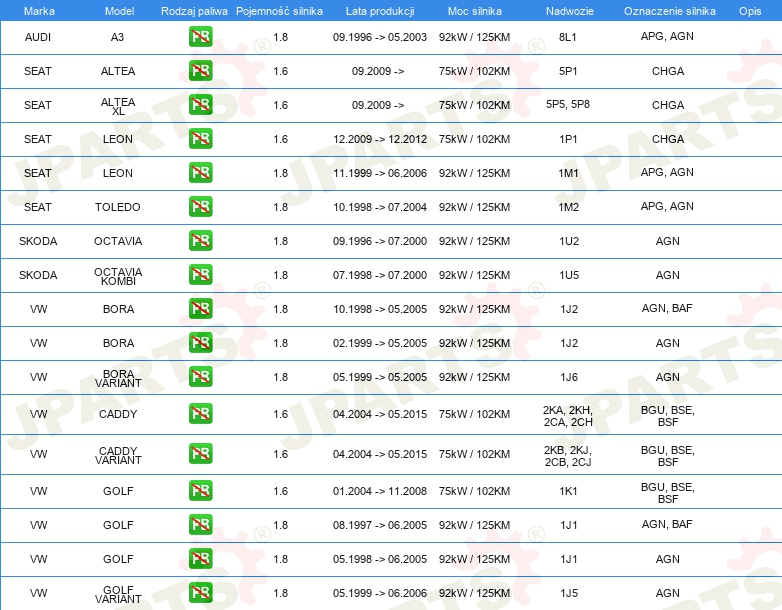Click the date range 08.1997 -> 06.2005

point(380,525)
